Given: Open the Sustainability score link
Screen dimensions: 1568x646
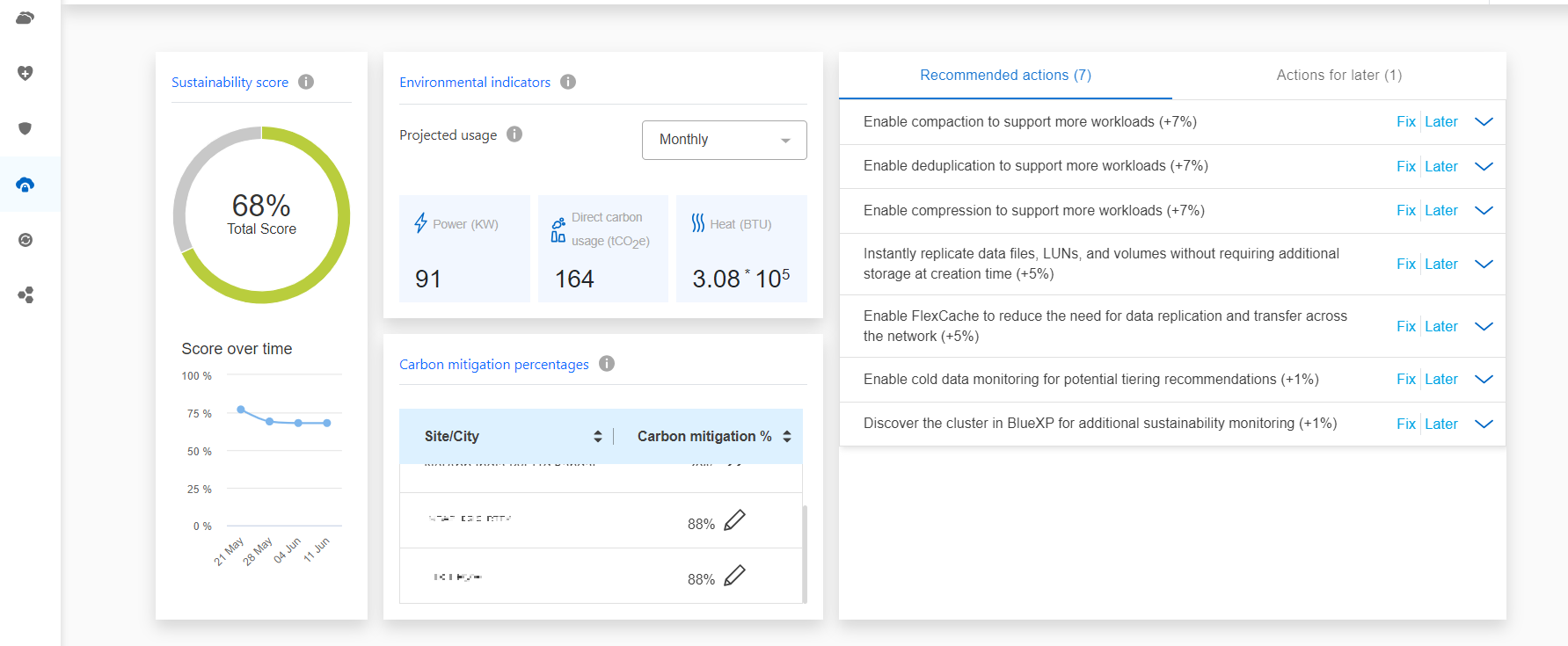Looking at the screenshot, I should point(230,83).
